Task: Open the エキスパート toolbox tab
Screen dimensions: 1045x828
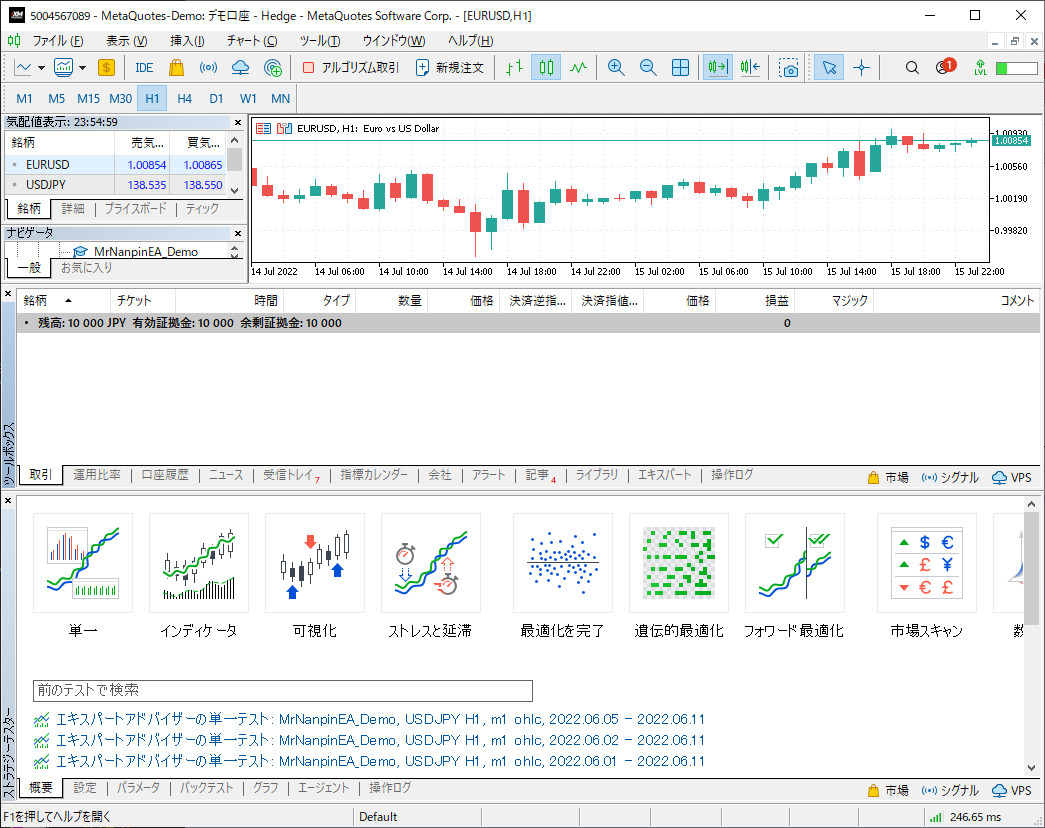Action: 664,475
